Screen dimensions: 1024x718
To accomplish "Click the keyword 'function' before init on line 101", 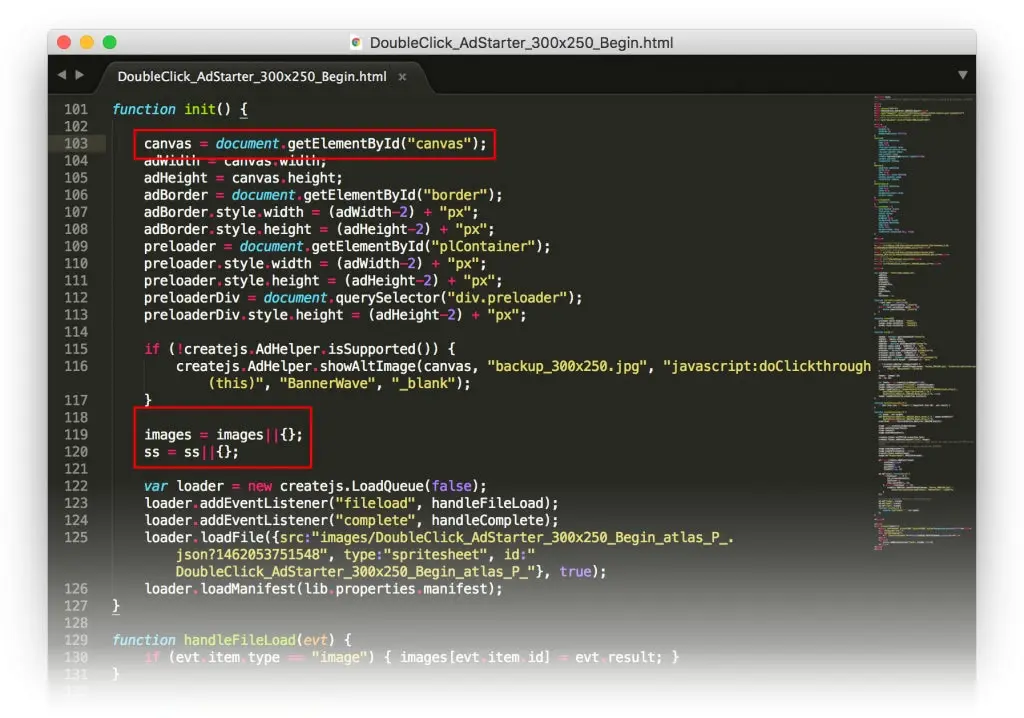I will point(143,109).
